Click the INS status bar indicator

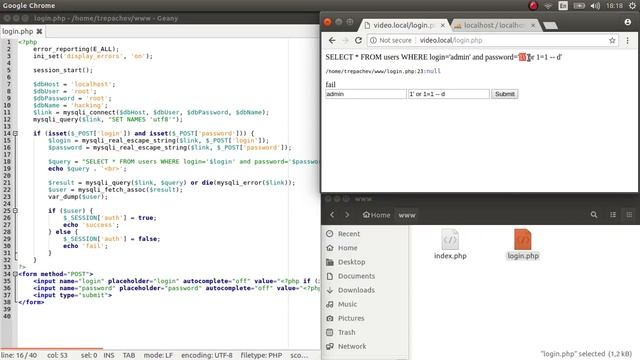pos(109,356)
